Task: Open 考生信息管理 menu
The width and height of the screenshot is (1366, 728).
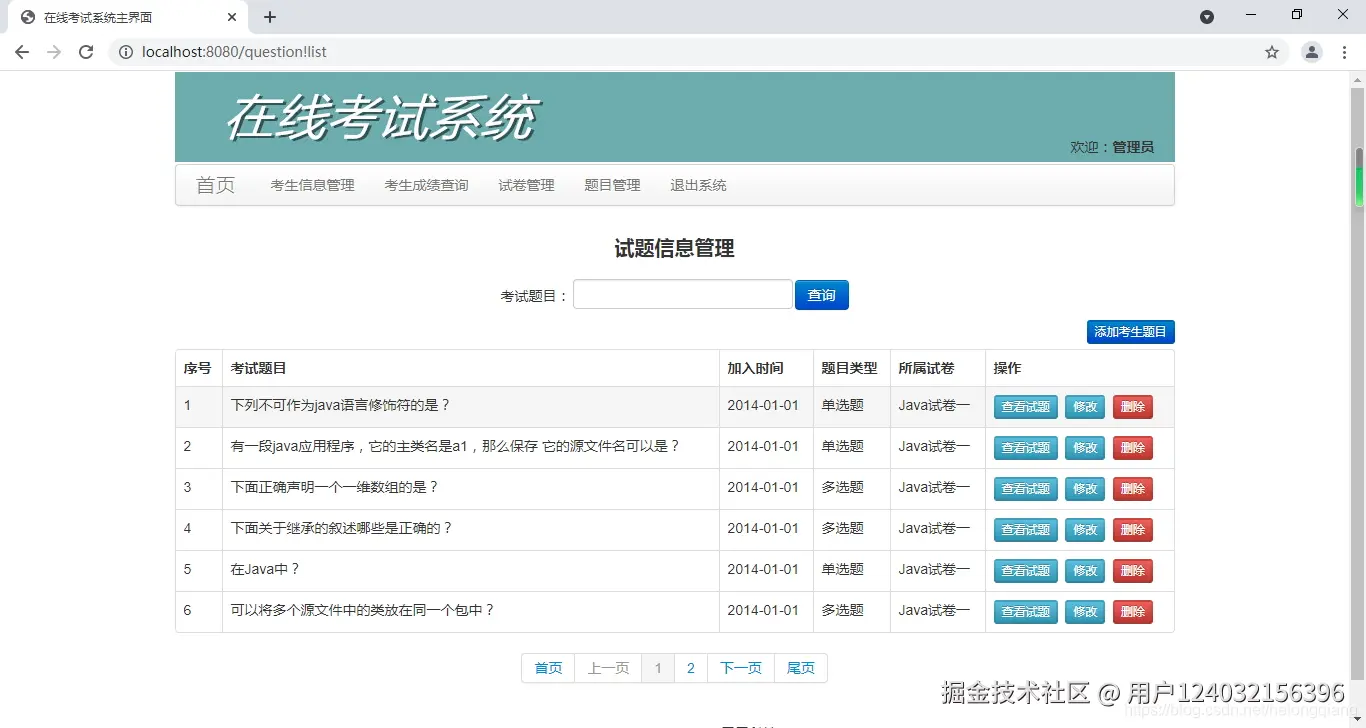Action: 312,185
